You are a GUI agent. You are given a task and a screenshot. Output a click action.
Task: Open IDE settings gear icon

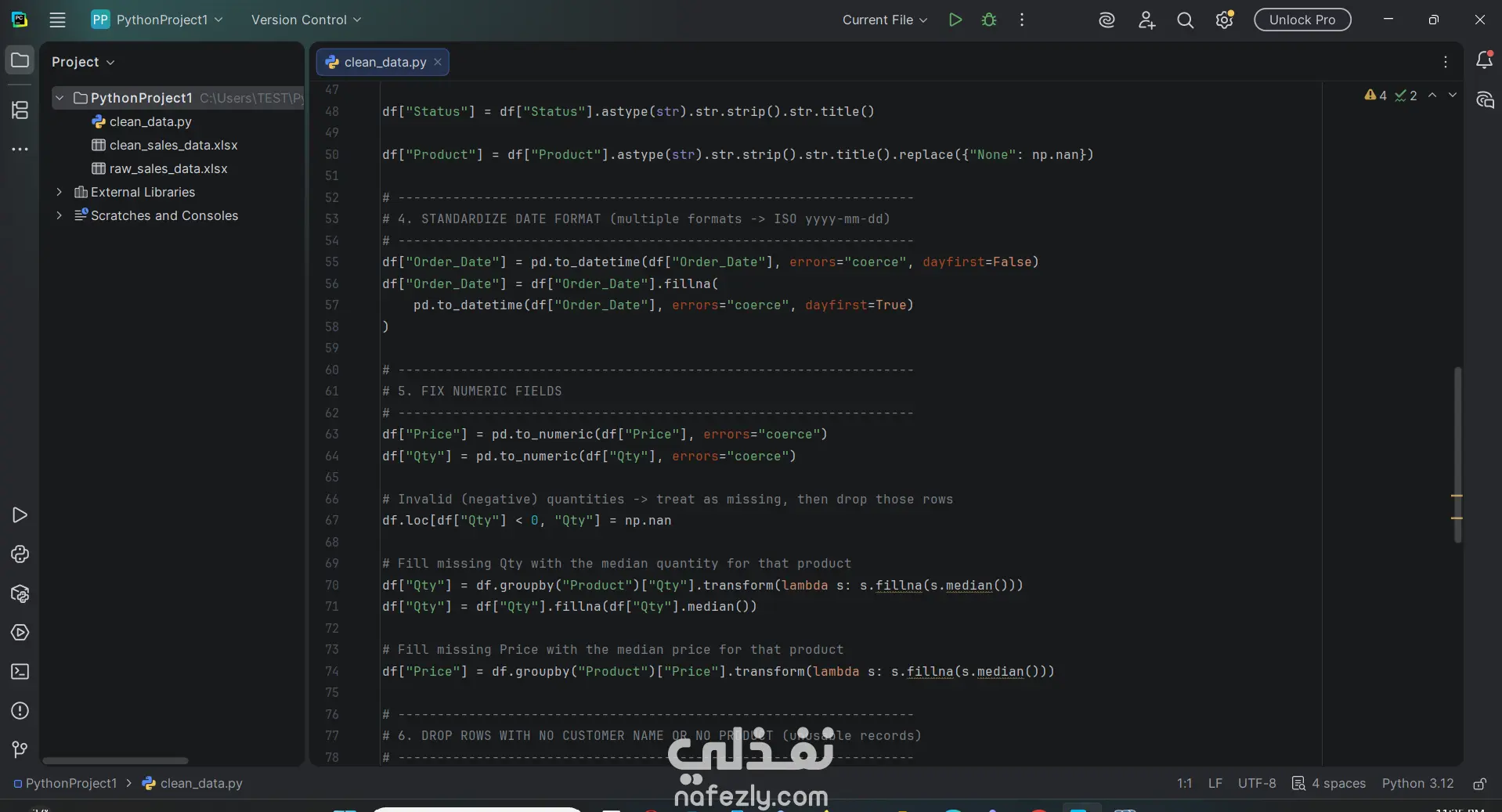[x=1225, y=20]
